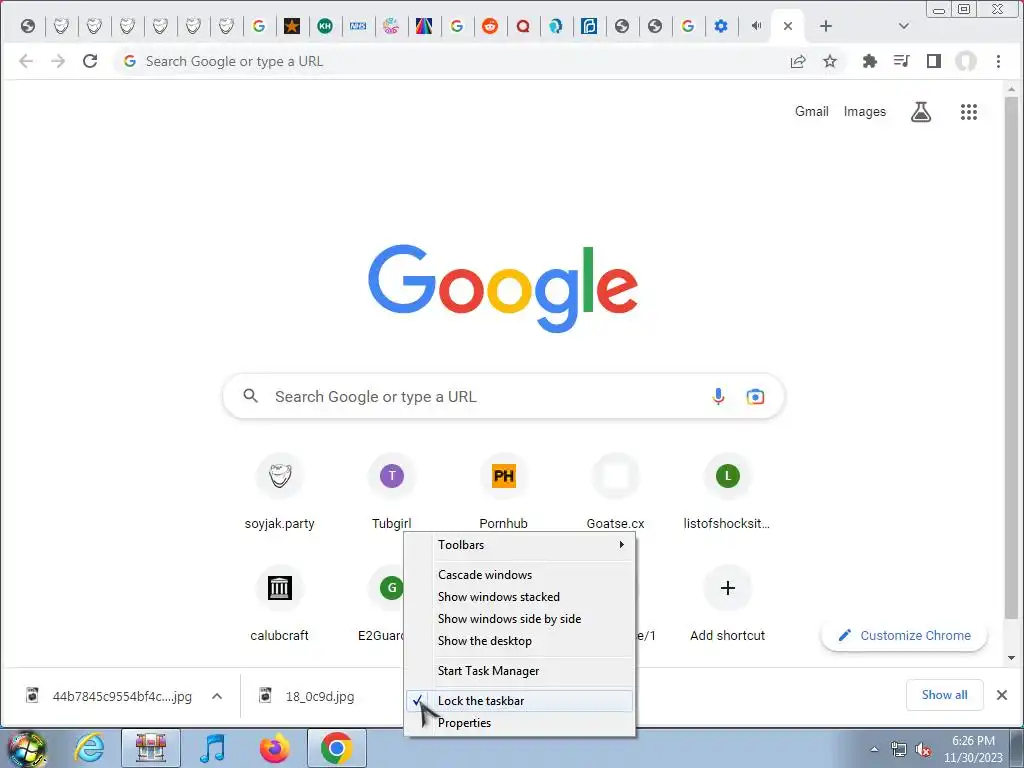The width and height of the screenshot is (1024, 768).
Task: Open the calubcraft shortcut
Action: (280, 604)
